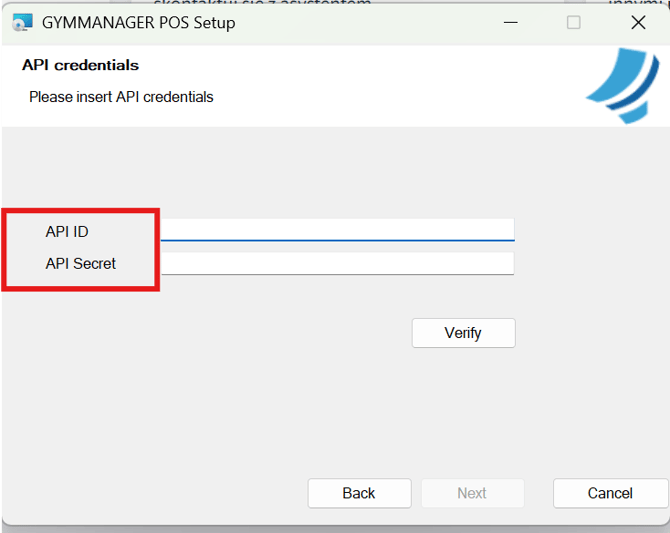The width and height of the screenshot is (670, 533).
Task: Click the blue GYMMANAGER logo
Action: click(x=622, y=88)
